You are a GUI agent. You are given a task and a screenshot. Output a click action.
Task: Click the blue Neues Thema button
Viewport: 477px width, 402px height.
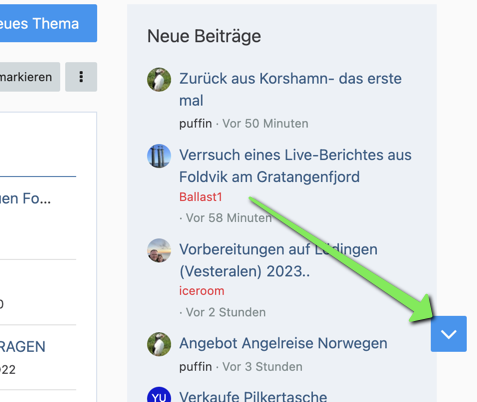coord(48,23)
